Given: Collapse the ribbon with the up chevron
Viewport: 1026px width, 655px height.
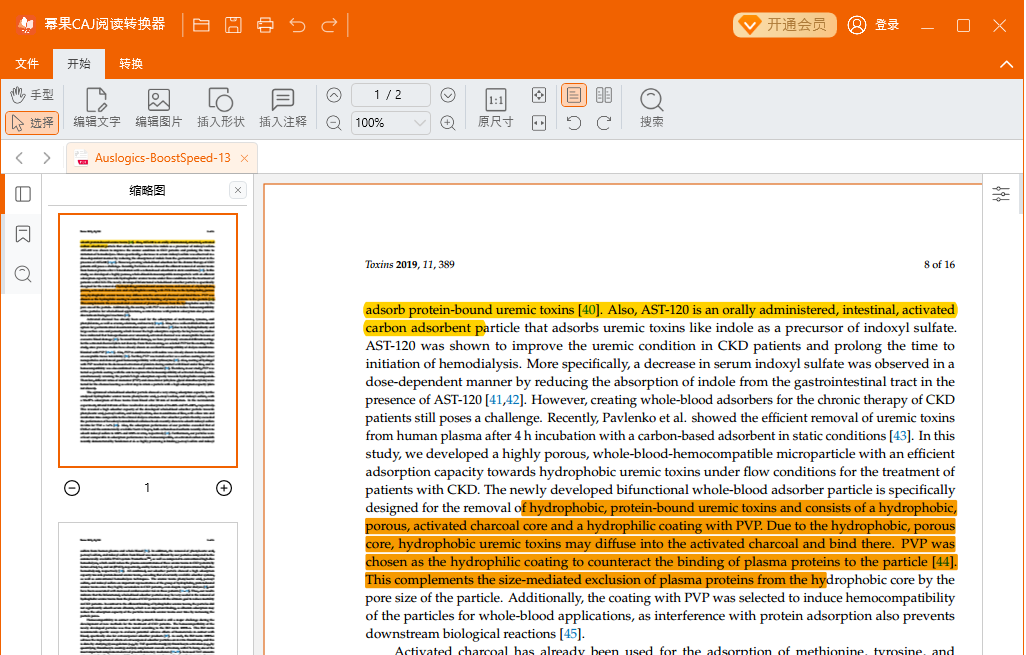Looking at the screenshot, I should (x=1007, y=64).
